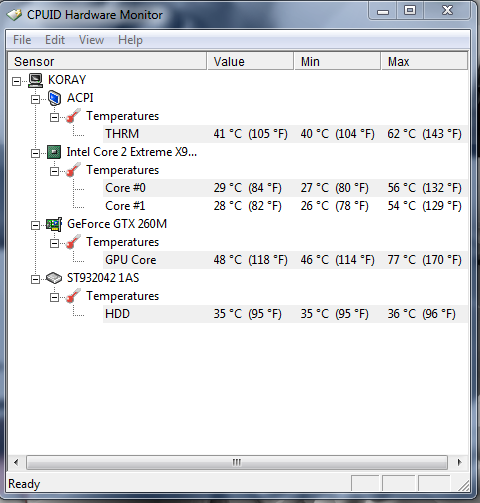Viewport: 480px width, 503px height.
Task: Collapse the GeForce GTX 260M node
Action: pyautogui.click(x=35, y=225)
